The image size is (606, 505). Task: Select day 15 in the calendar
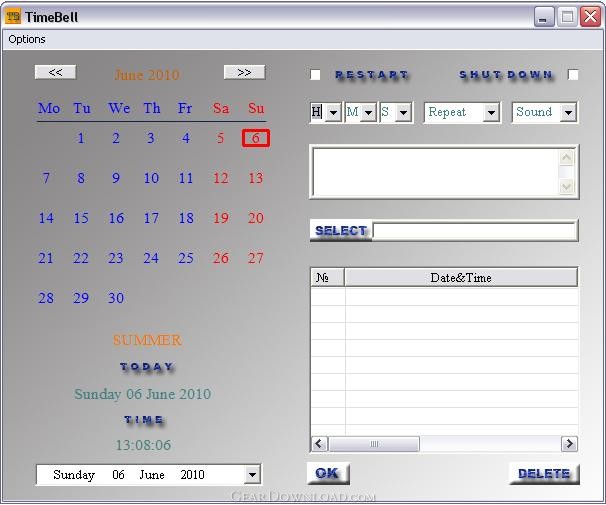pos(81,218)
